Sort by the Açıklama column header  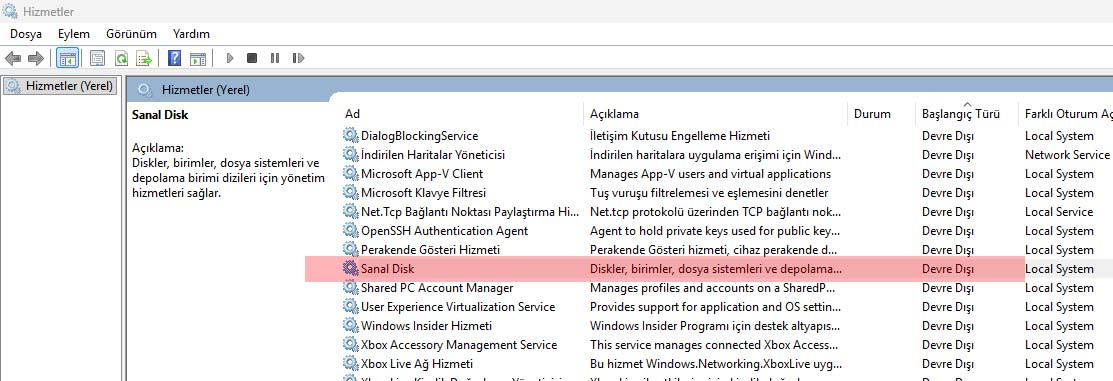[615, 114]
